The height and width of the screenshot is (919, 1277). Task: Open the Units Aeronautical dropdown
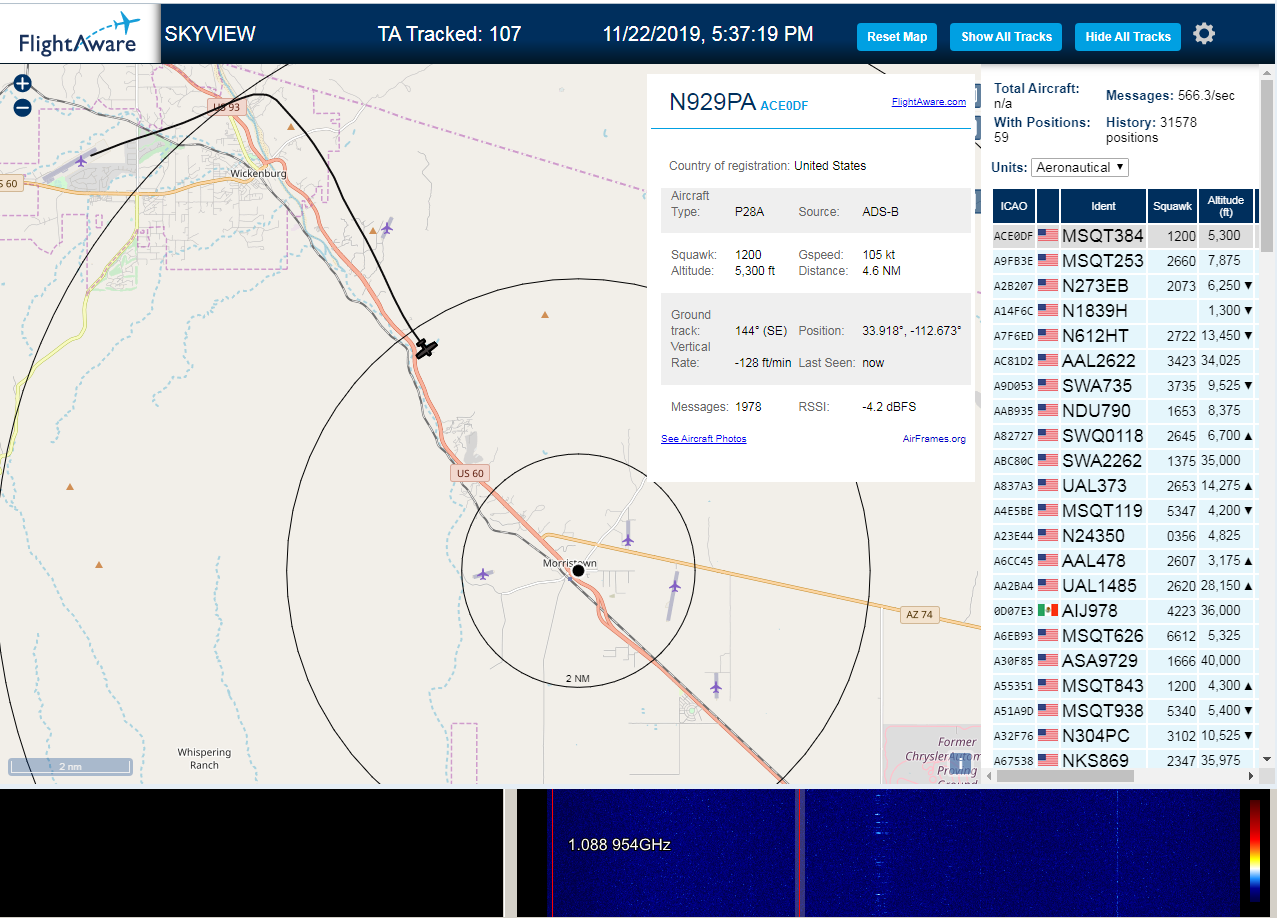1080,167
